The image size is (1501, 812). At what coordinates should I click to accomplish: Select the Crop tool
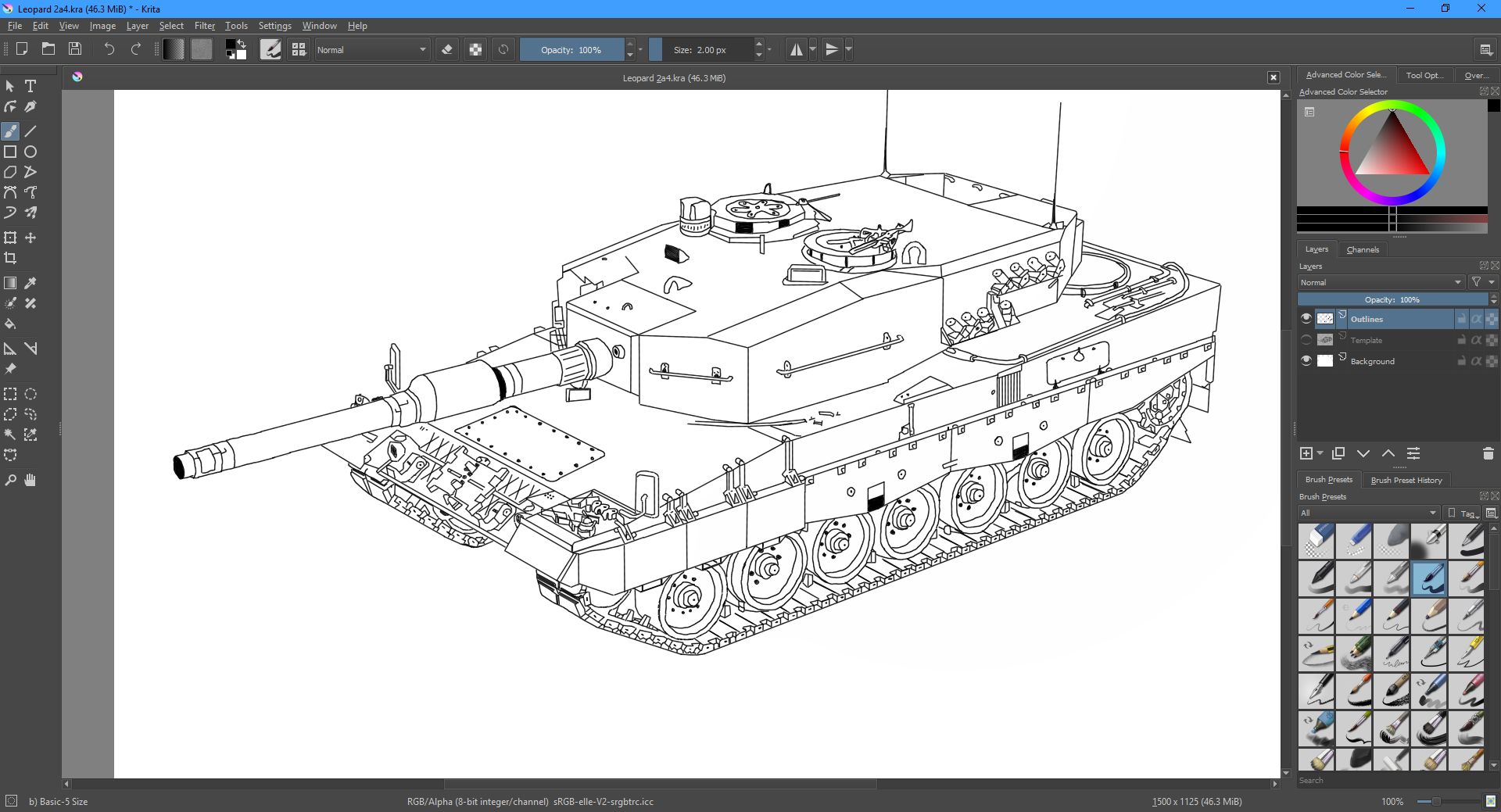coord(10,258)
